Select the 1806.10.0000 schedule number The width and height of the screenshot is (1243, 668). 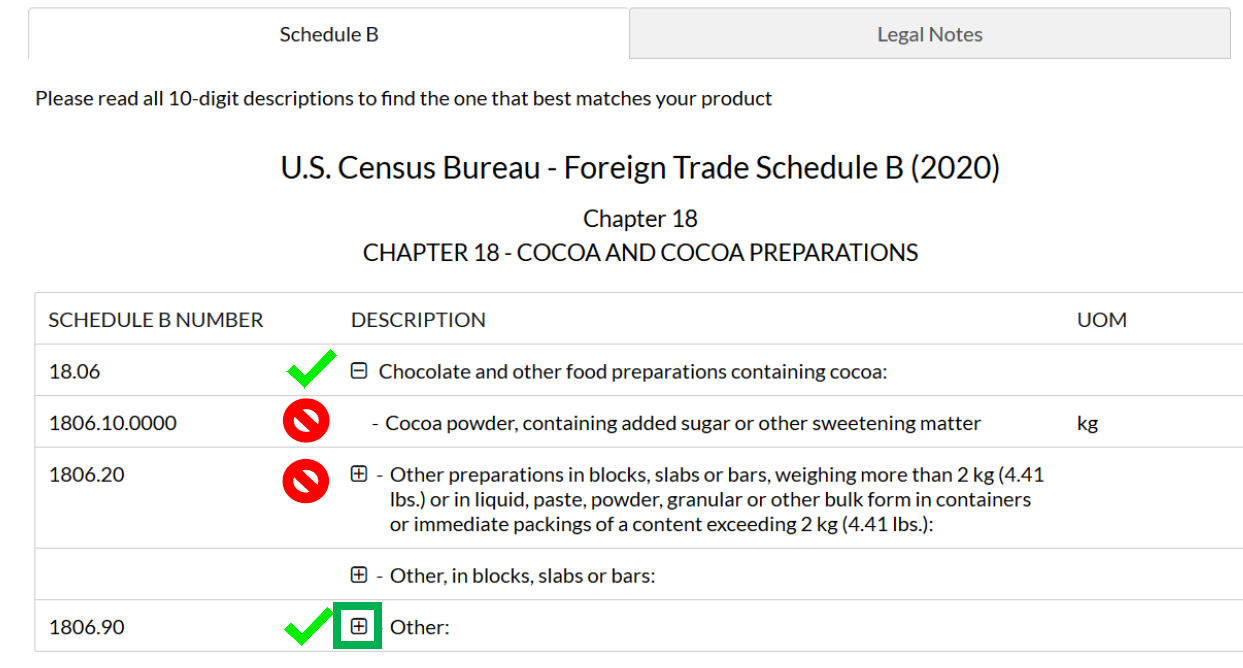(x=113, y=423)
